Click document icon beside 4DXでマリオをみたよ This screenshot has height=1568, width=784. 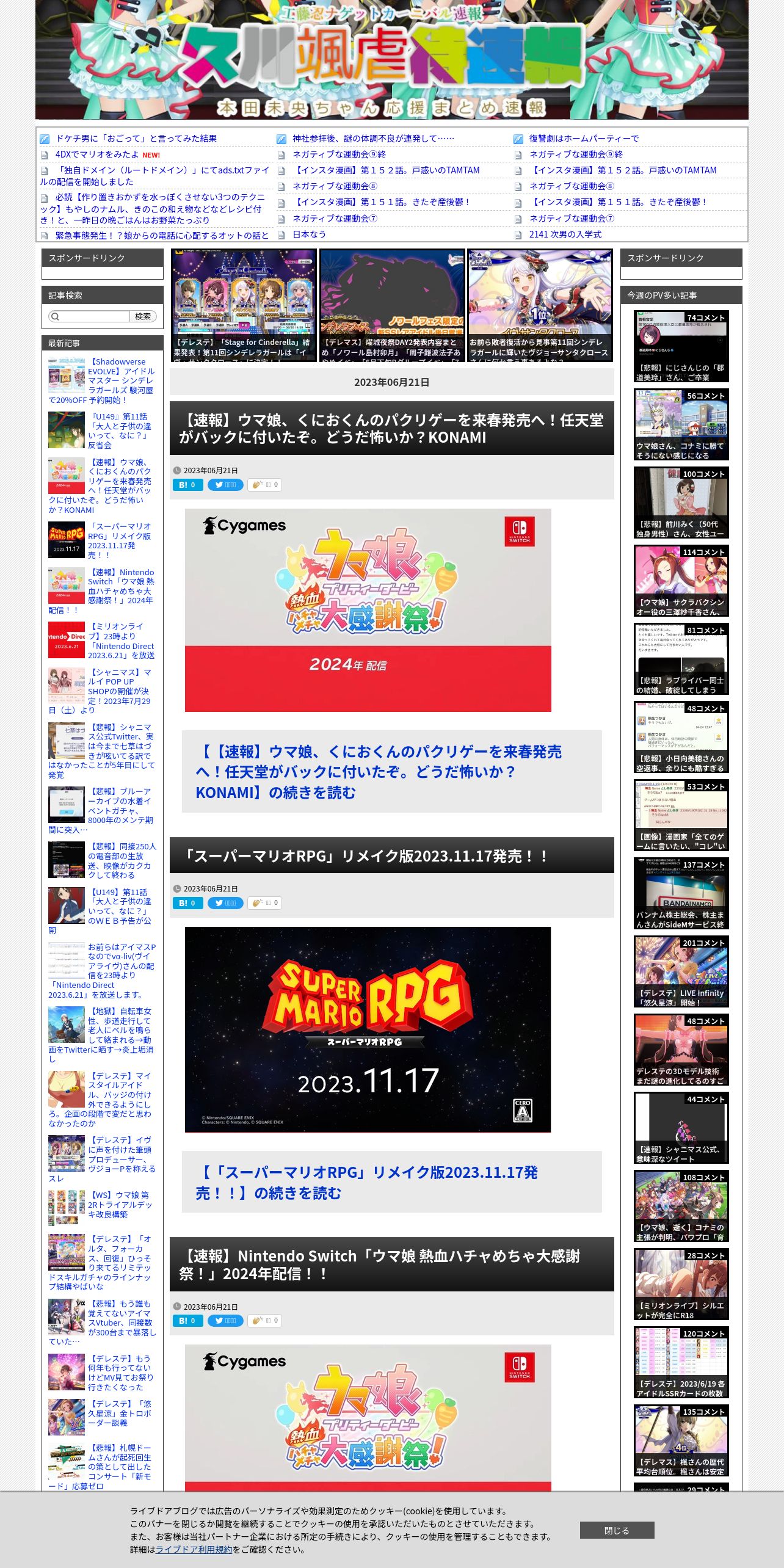(44, 155)
